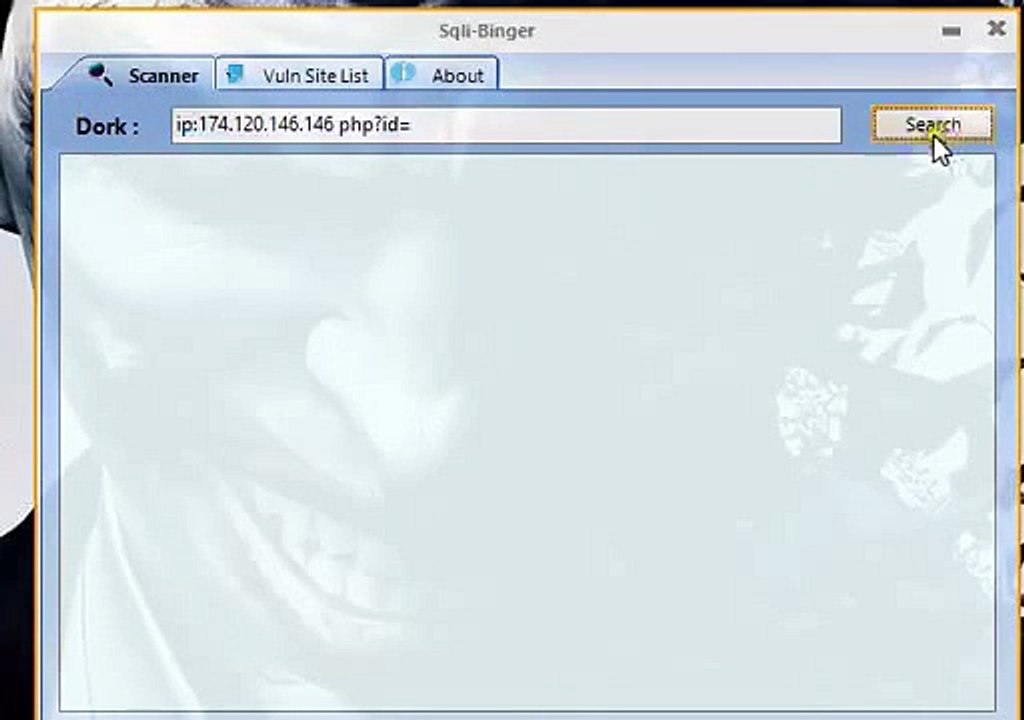Click the info icon on About tab

pos(404,73)
